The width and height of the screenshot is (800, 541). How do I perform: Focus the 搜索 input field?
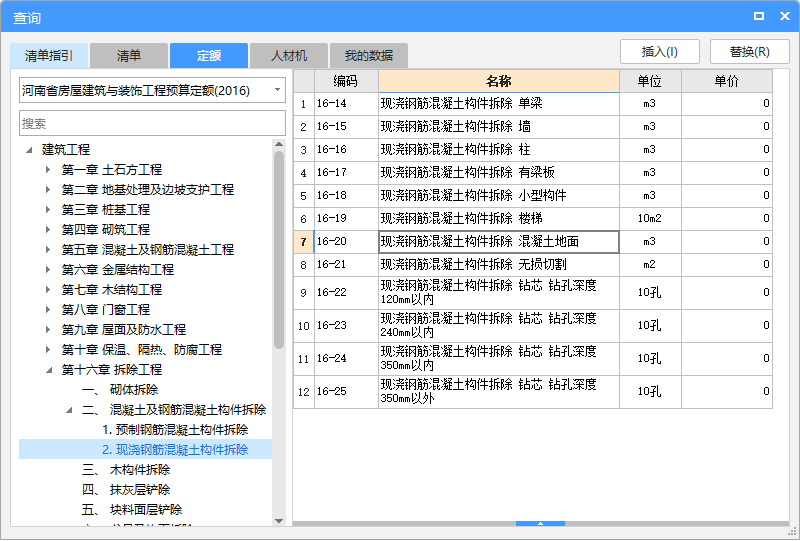[x=152, y=123]
